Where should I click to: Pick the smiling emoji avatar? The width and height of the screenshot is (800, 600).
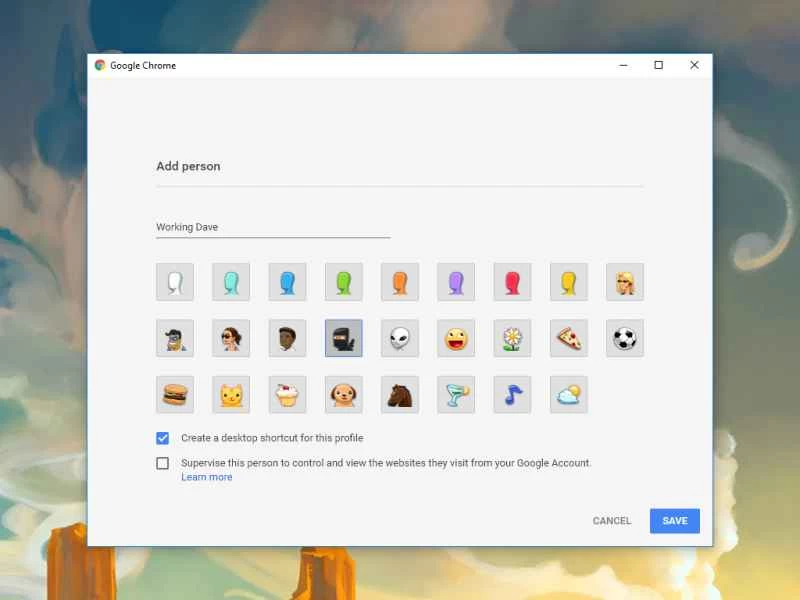(x=455, y=337)
